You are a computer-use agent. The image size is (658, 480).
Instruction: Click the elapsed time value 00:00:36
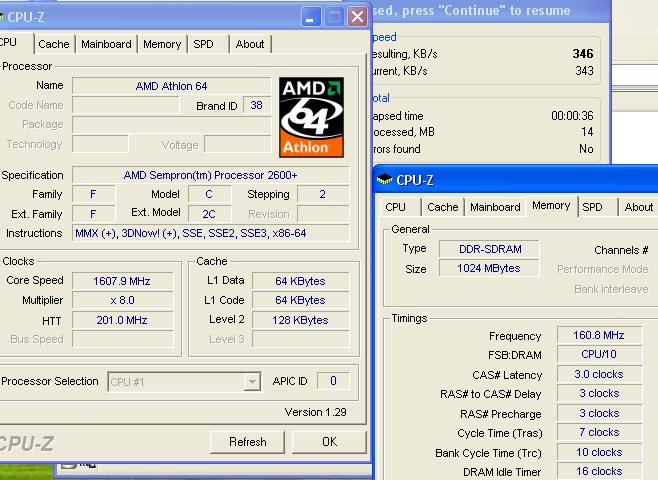(572, 116)
